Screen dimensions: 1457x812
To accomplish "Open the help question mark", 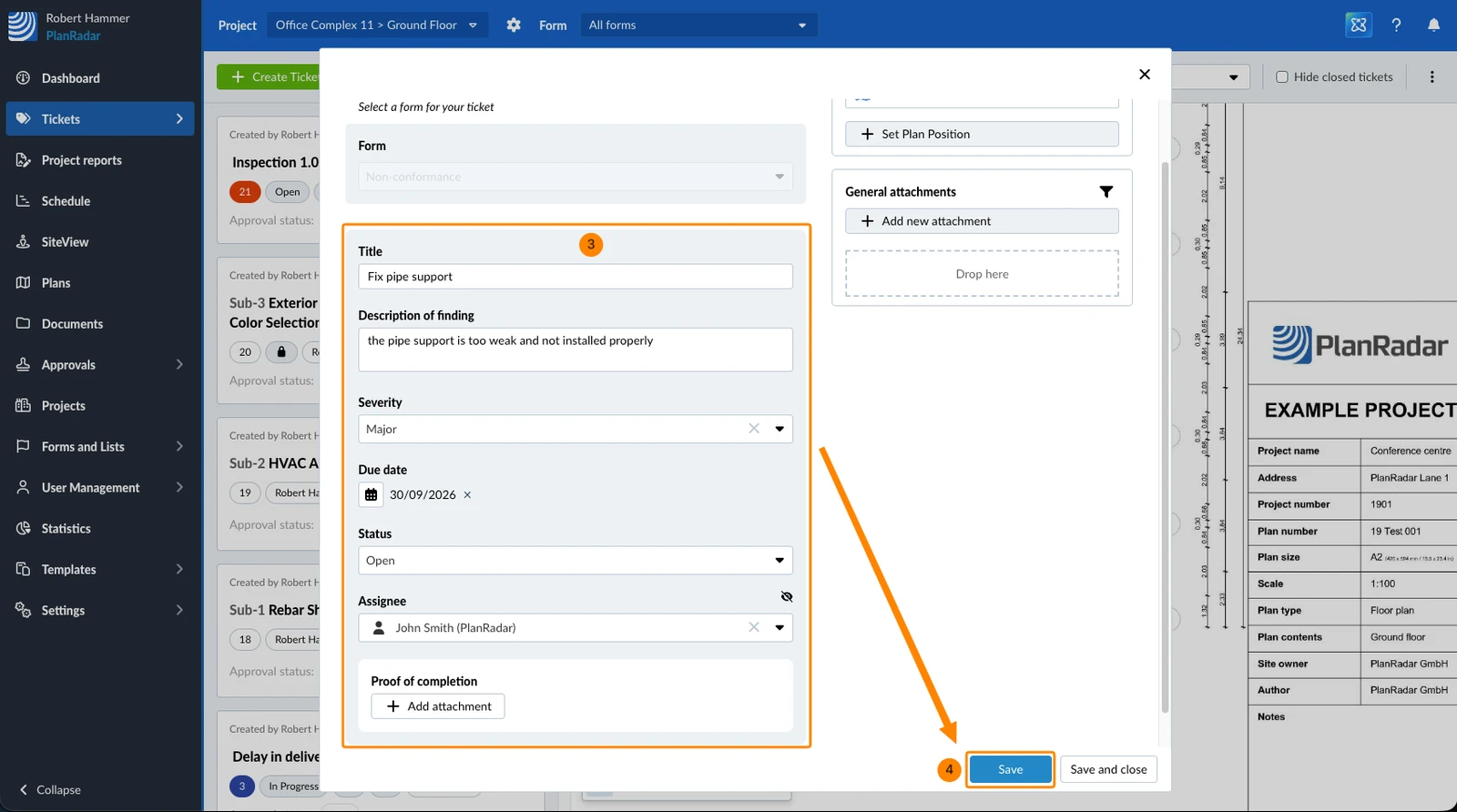I will click(1396, 25).
